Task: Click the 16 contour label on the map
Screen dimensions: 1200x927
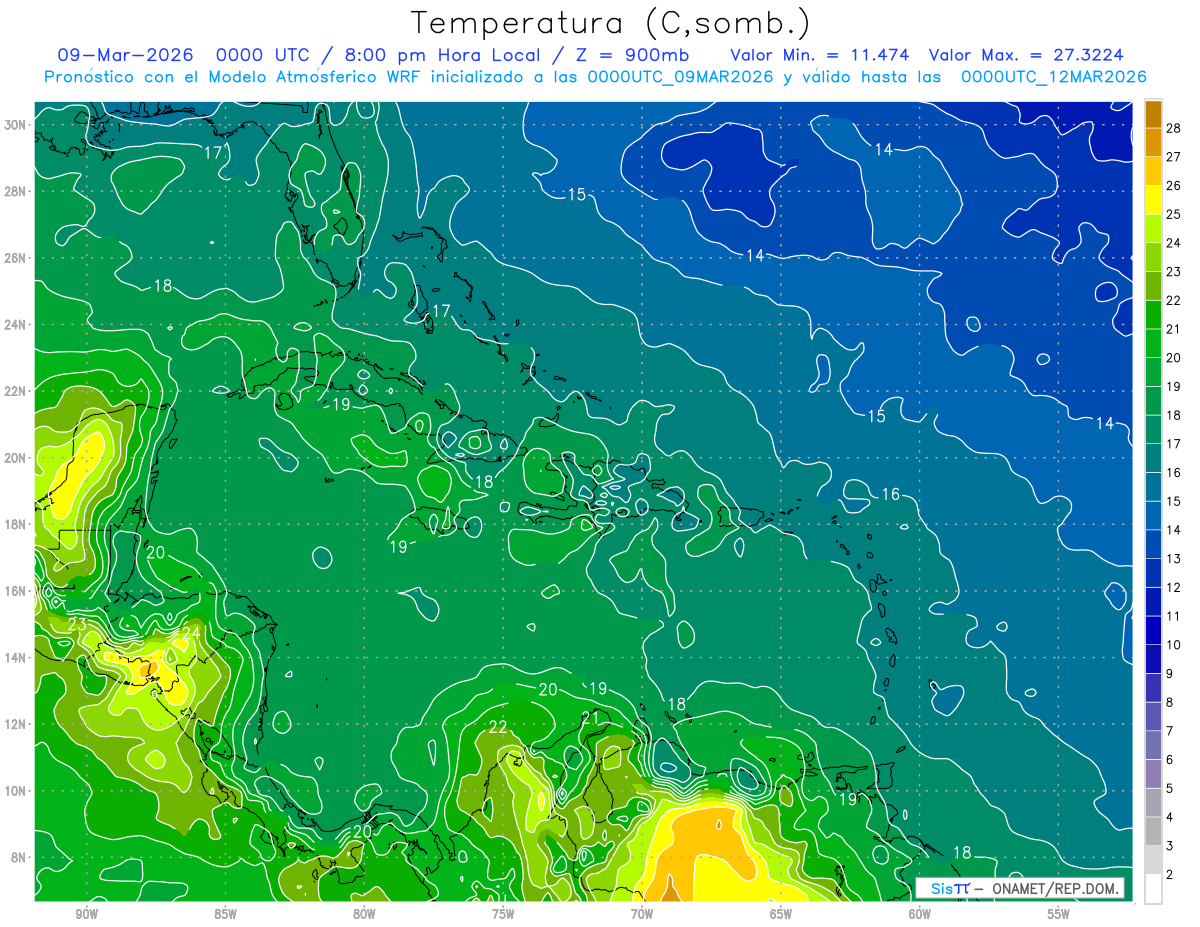Action: (x=890, y=494)
